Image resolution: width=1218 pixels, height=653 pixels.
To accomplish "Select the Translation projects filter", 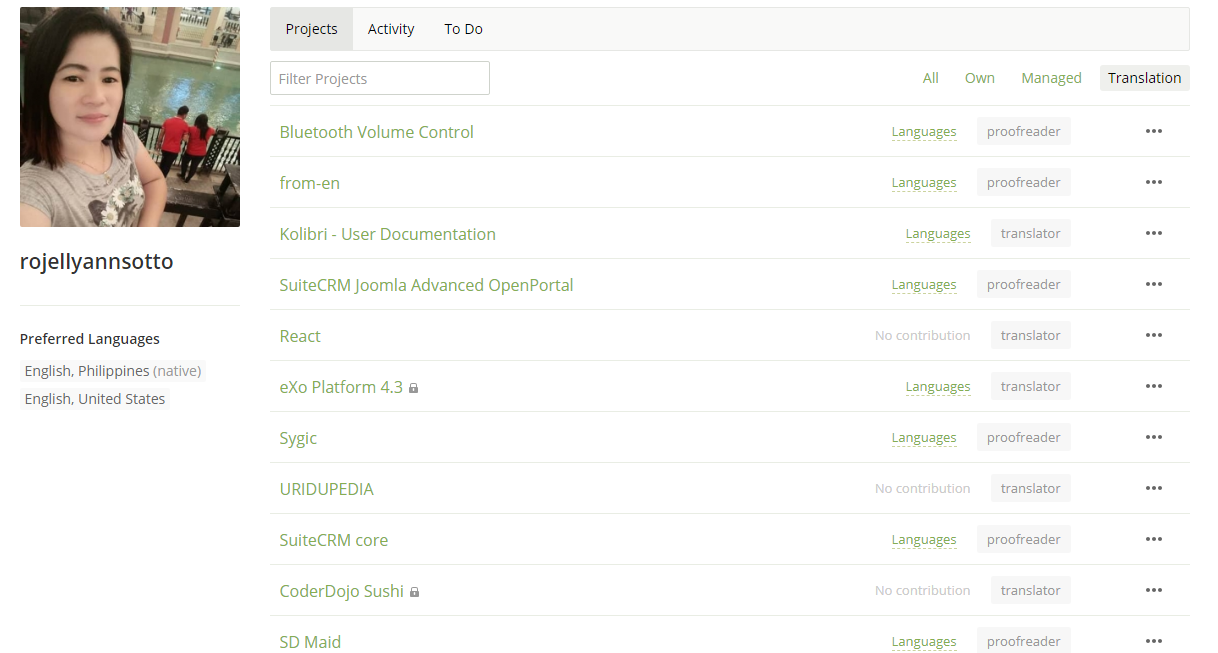I will (1145, 78).
